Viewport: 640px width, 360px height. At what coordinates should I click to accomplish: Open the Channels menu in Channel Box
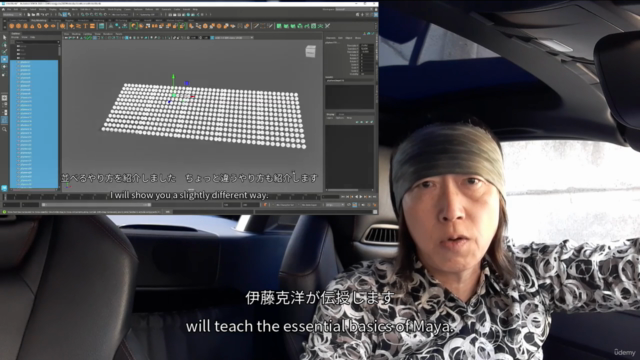(331, 38)
